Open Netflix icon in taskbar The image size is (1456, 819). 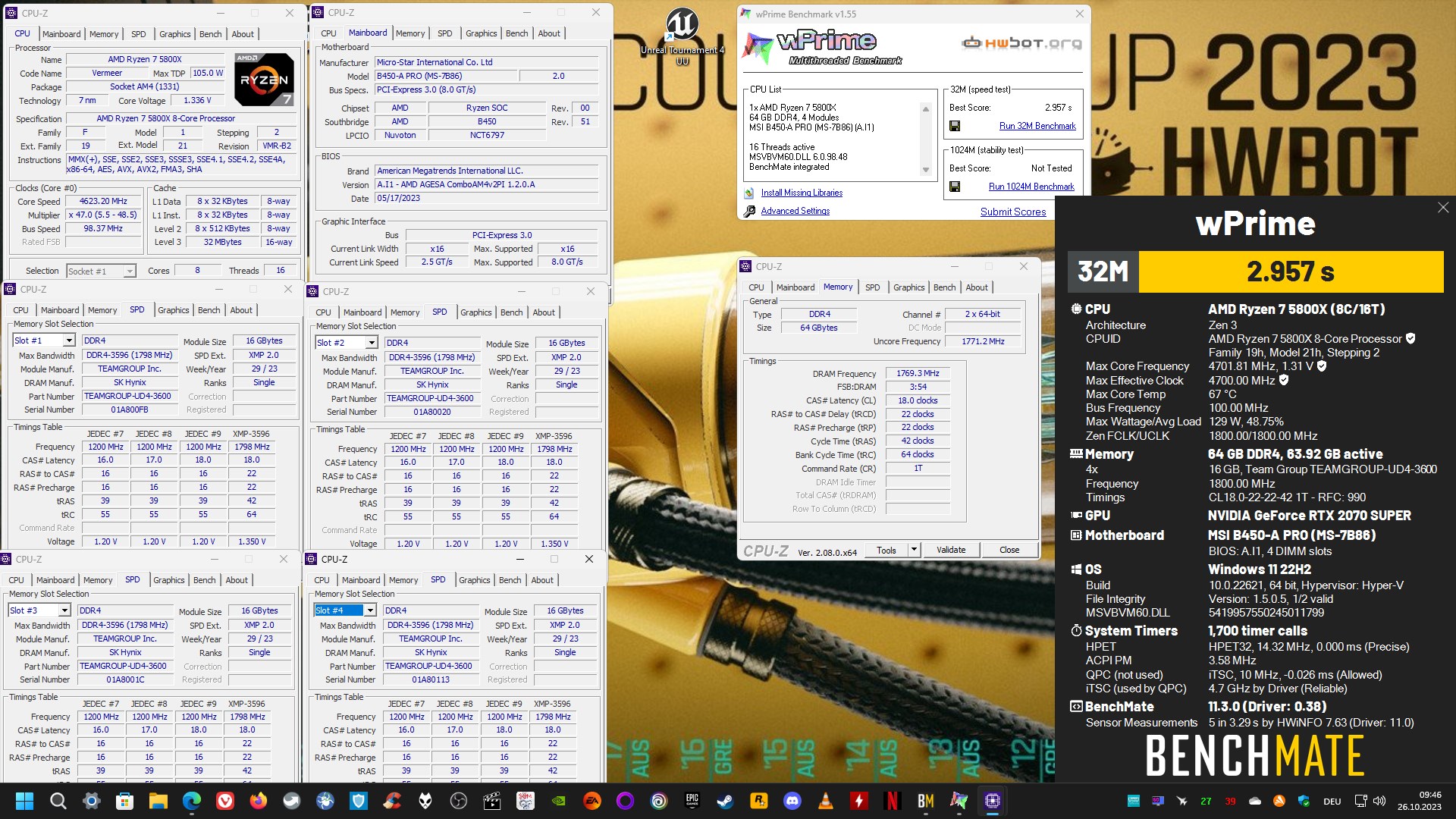click(x=892, y=801)
